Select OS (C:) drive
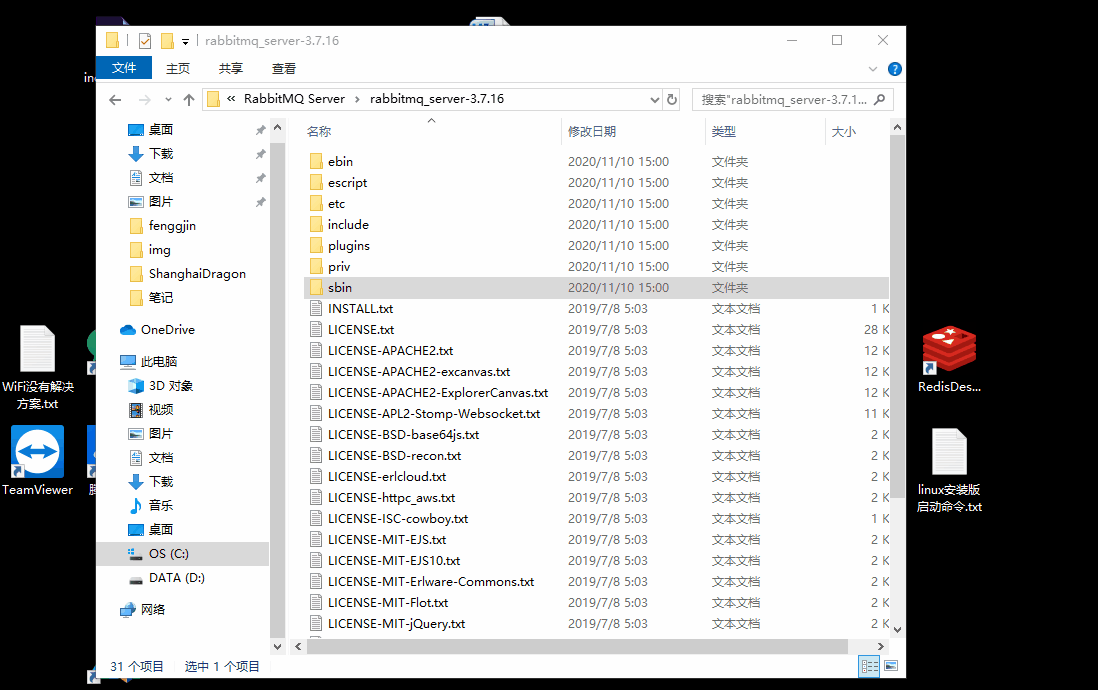 click(158, 554)
